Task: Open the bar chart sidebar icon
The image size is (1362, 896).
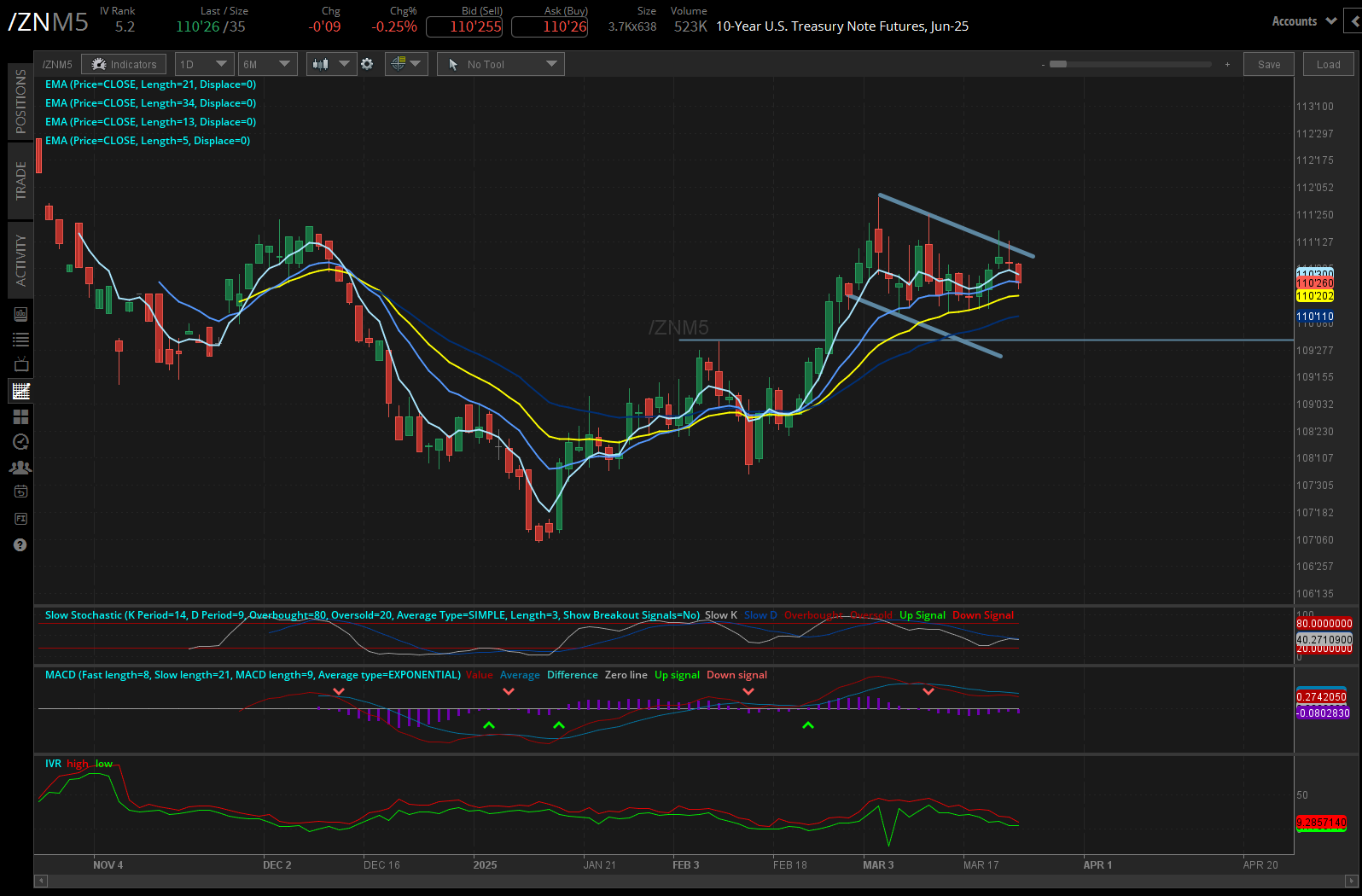Action: point(21,315)
